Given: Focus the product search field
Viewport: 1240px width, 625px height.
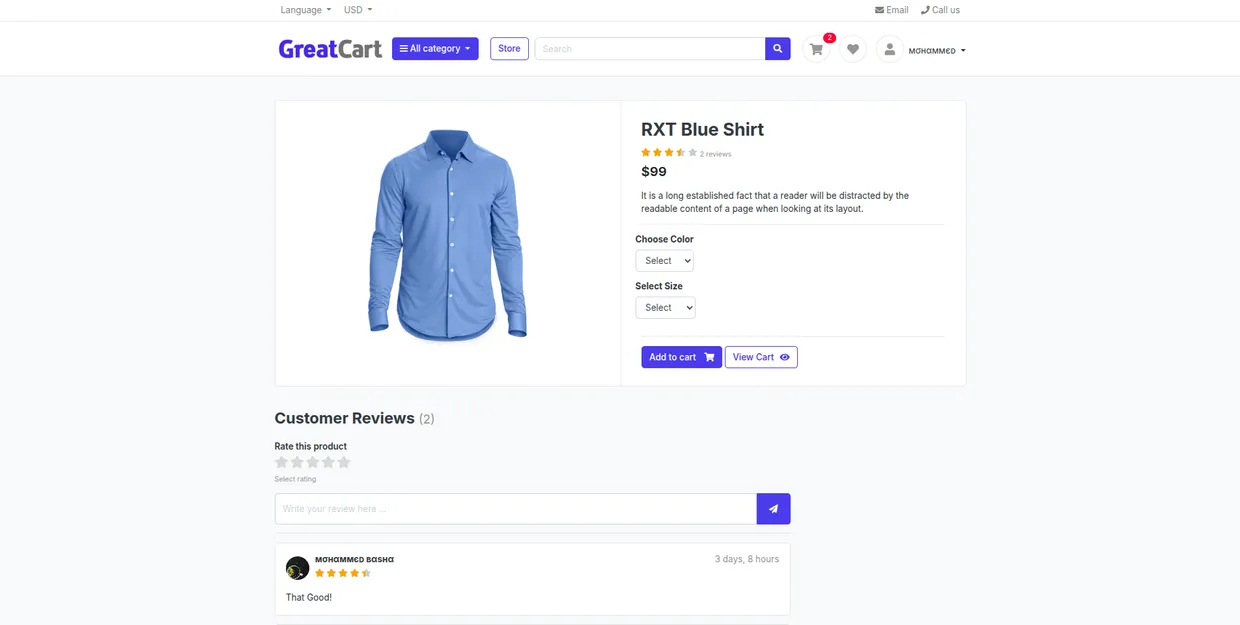Looking at the screenshot, I should point(650,49).
